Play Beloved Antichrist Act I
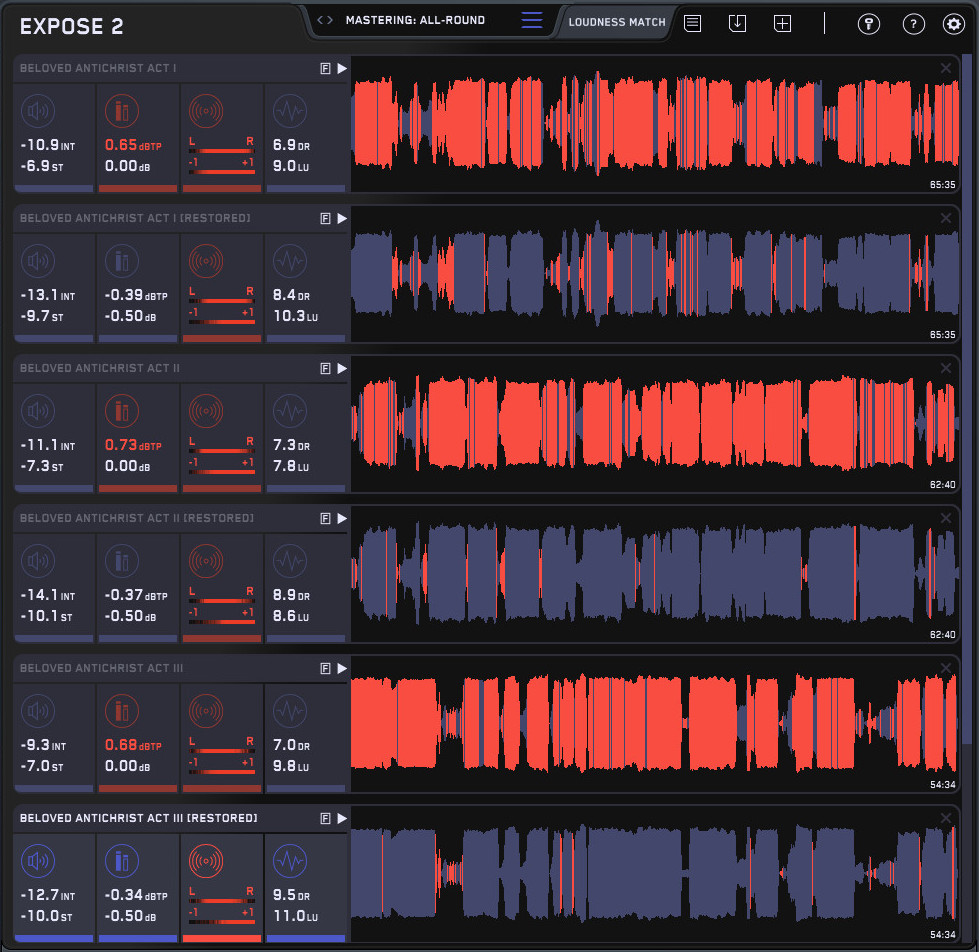Image resolution: width=979 pixels, height=952 pixels. (x=342, y=68)
